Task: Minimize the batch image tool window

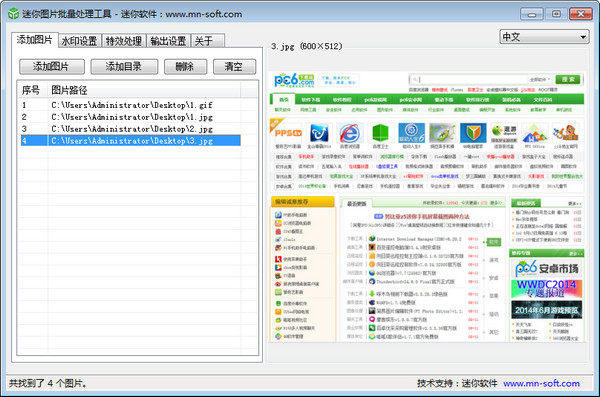Action: [532, 14]
